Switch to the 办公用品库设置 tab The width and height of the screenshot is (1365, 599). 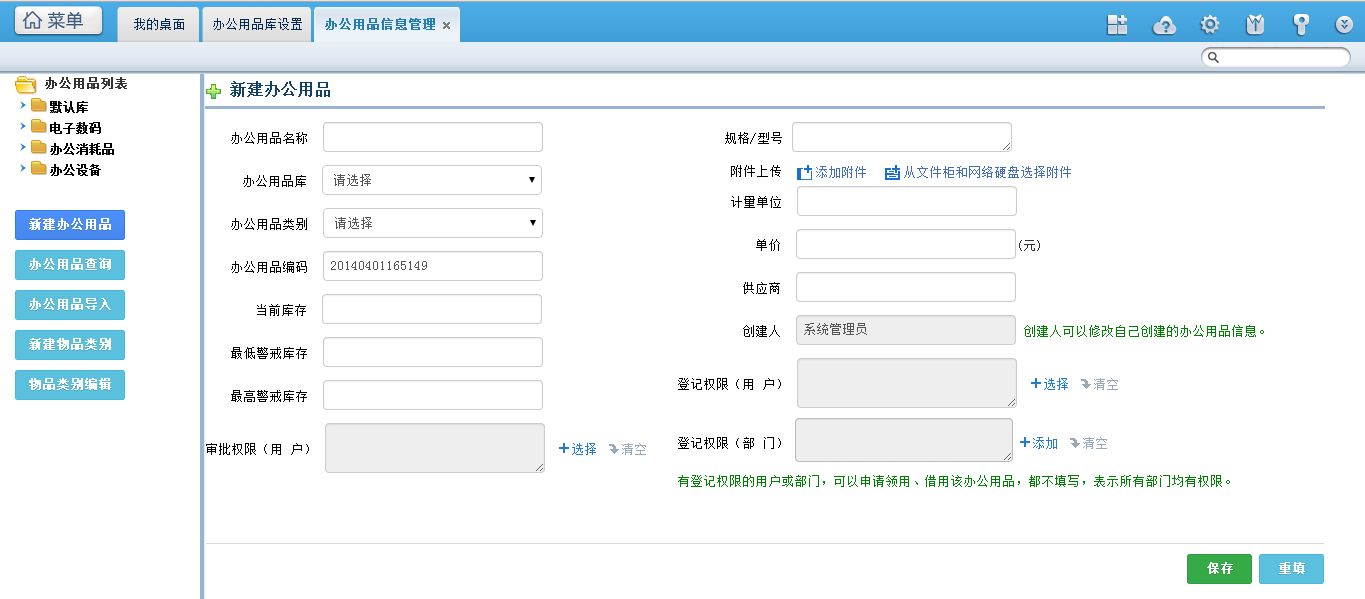tap(257, 25)
